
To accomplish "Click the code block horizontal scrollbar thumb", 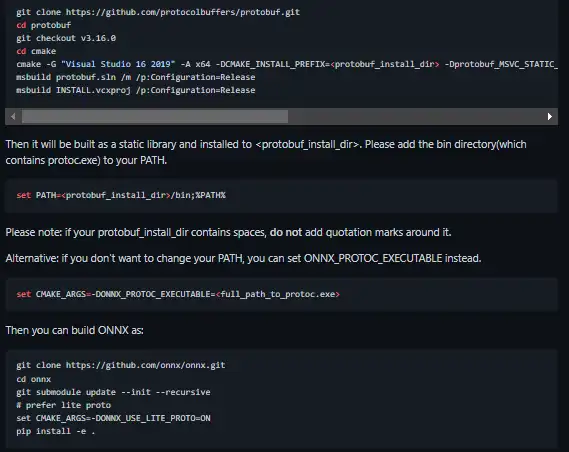I will point(155,116).
